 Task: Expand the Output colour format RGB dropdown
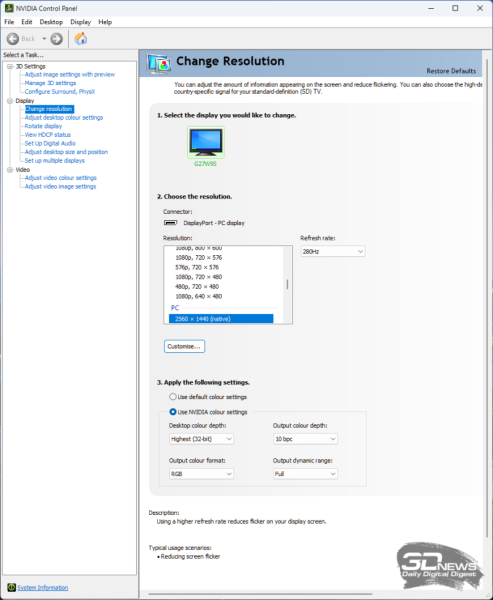pos(201,474)
